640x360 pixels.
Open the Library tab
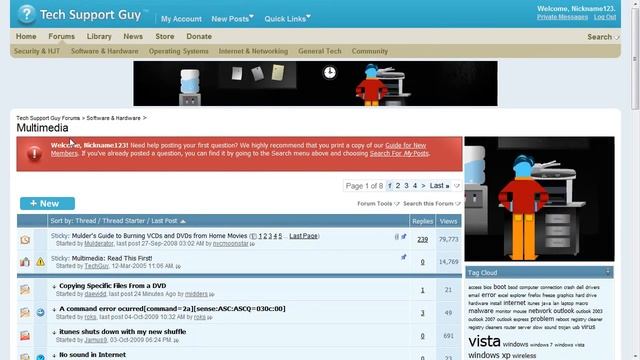99,36
